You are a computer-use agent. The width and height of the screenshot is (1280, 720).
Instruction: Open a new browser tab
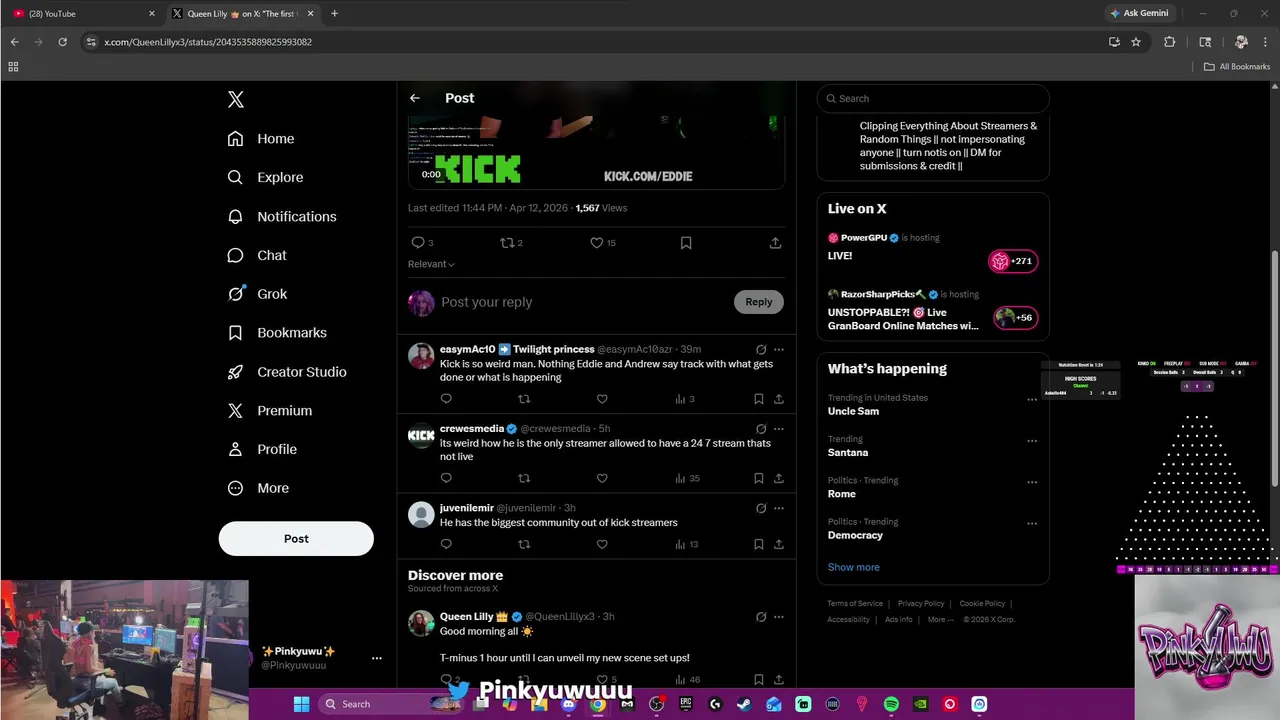(334, 14)
